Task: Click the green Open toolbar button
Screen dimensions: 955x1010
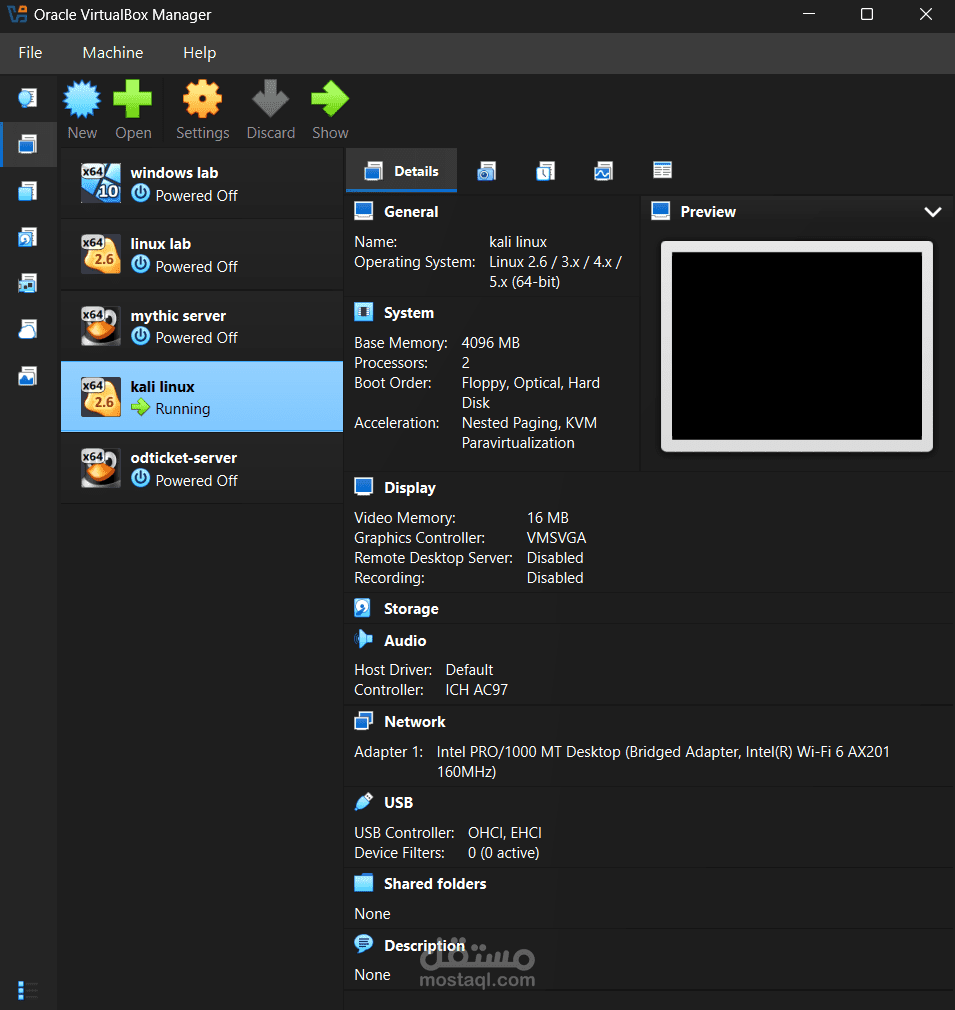Action: 133,110
